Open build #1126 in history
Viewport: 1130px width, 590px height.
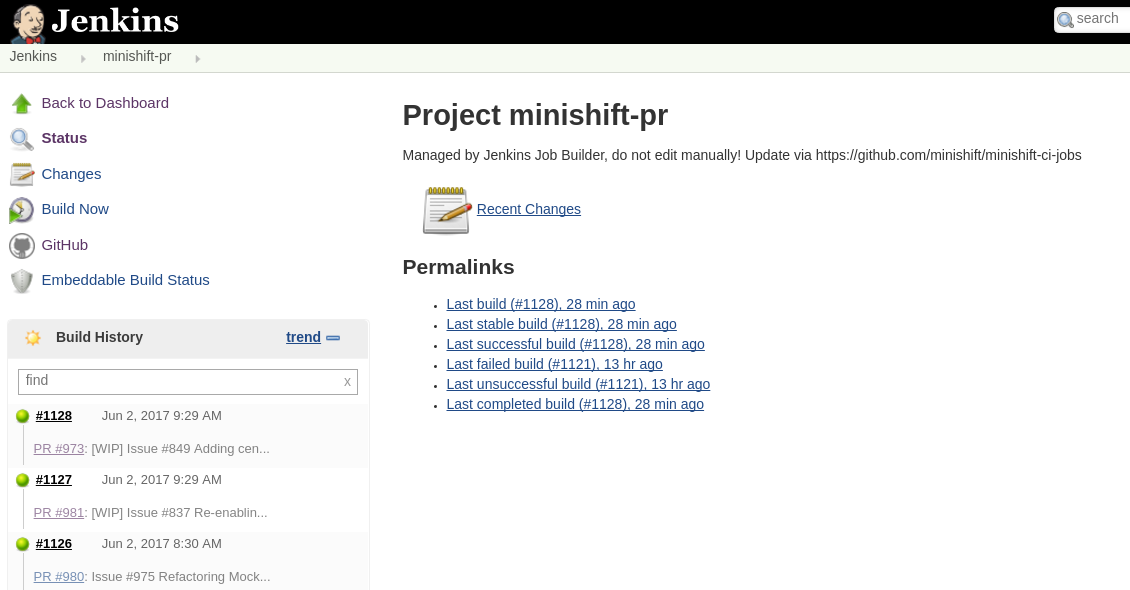54,544
